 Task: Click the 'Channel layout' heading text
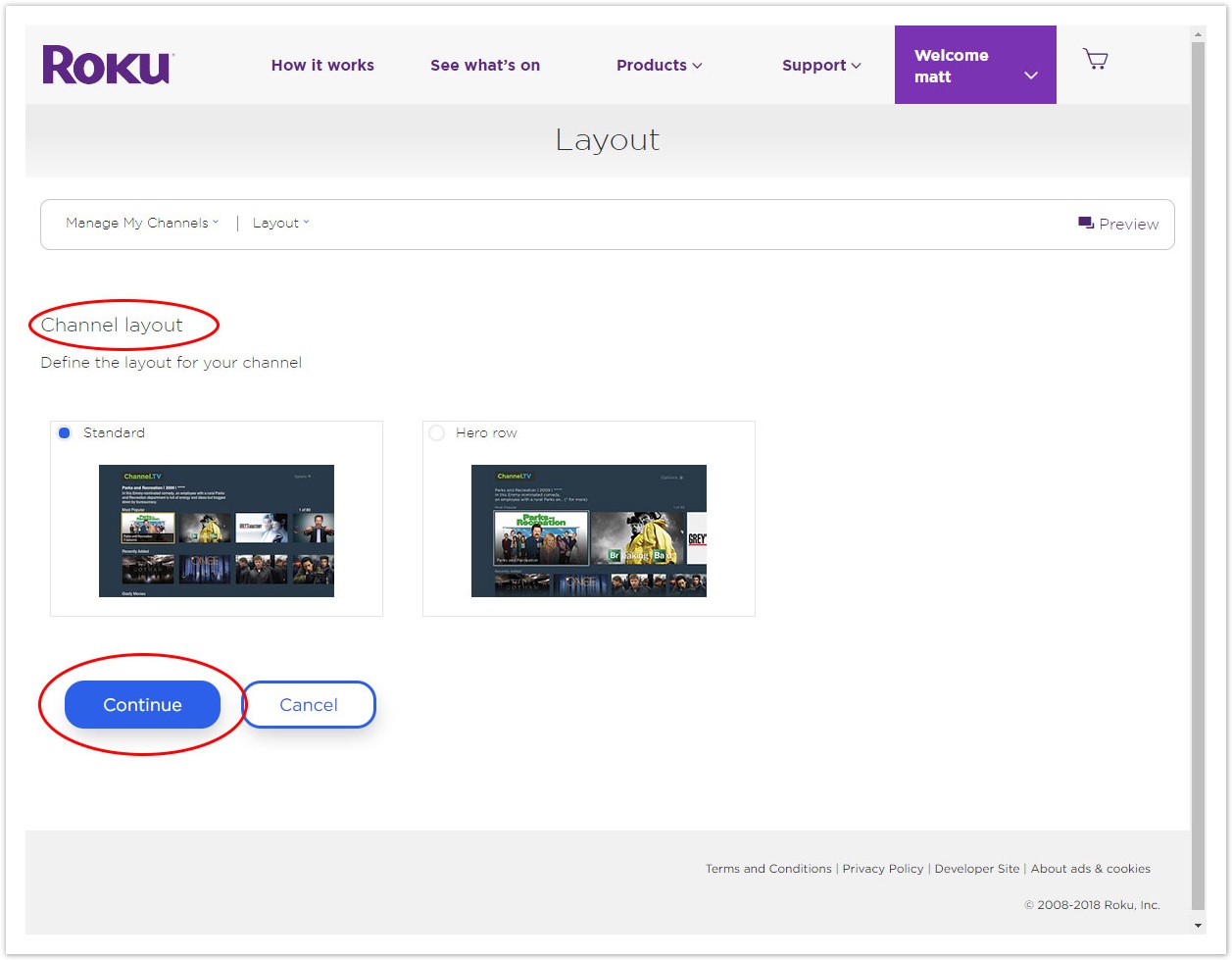pyautogui.click(x=112, y=325)
